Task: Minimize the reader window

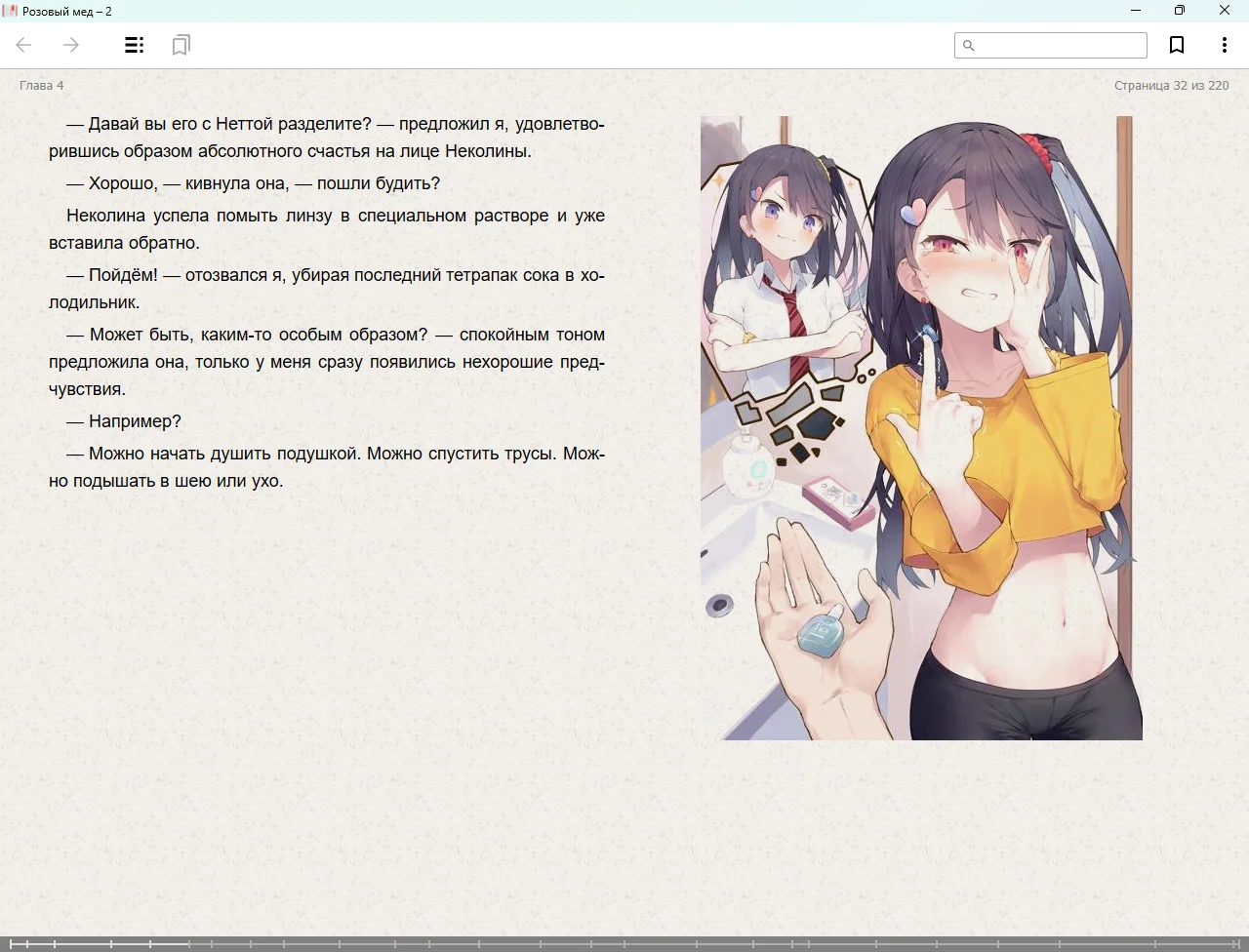Action: [1135, 11]
